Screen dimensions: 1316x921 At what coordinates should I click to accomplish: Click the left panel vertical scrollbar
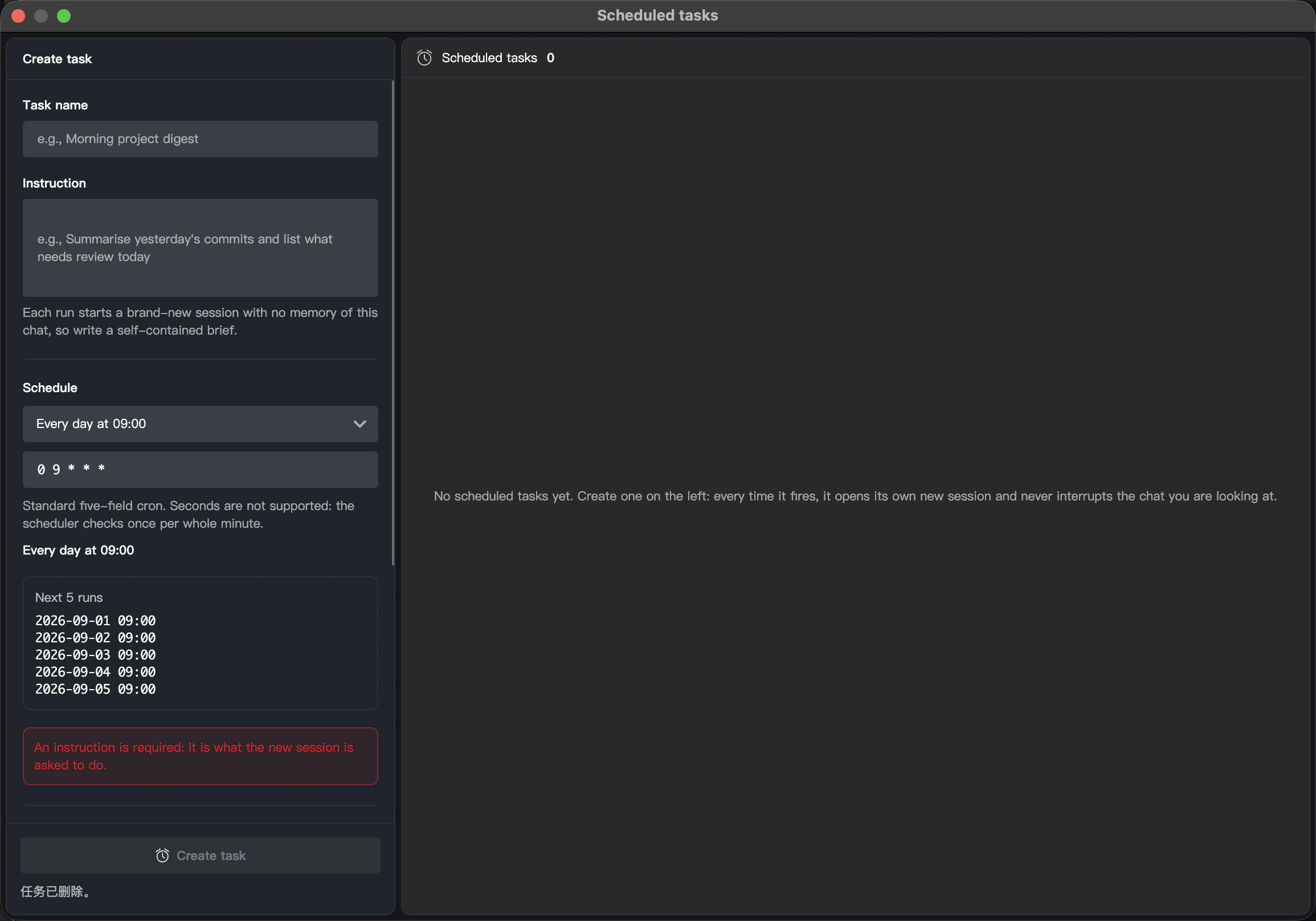[393, 323]
